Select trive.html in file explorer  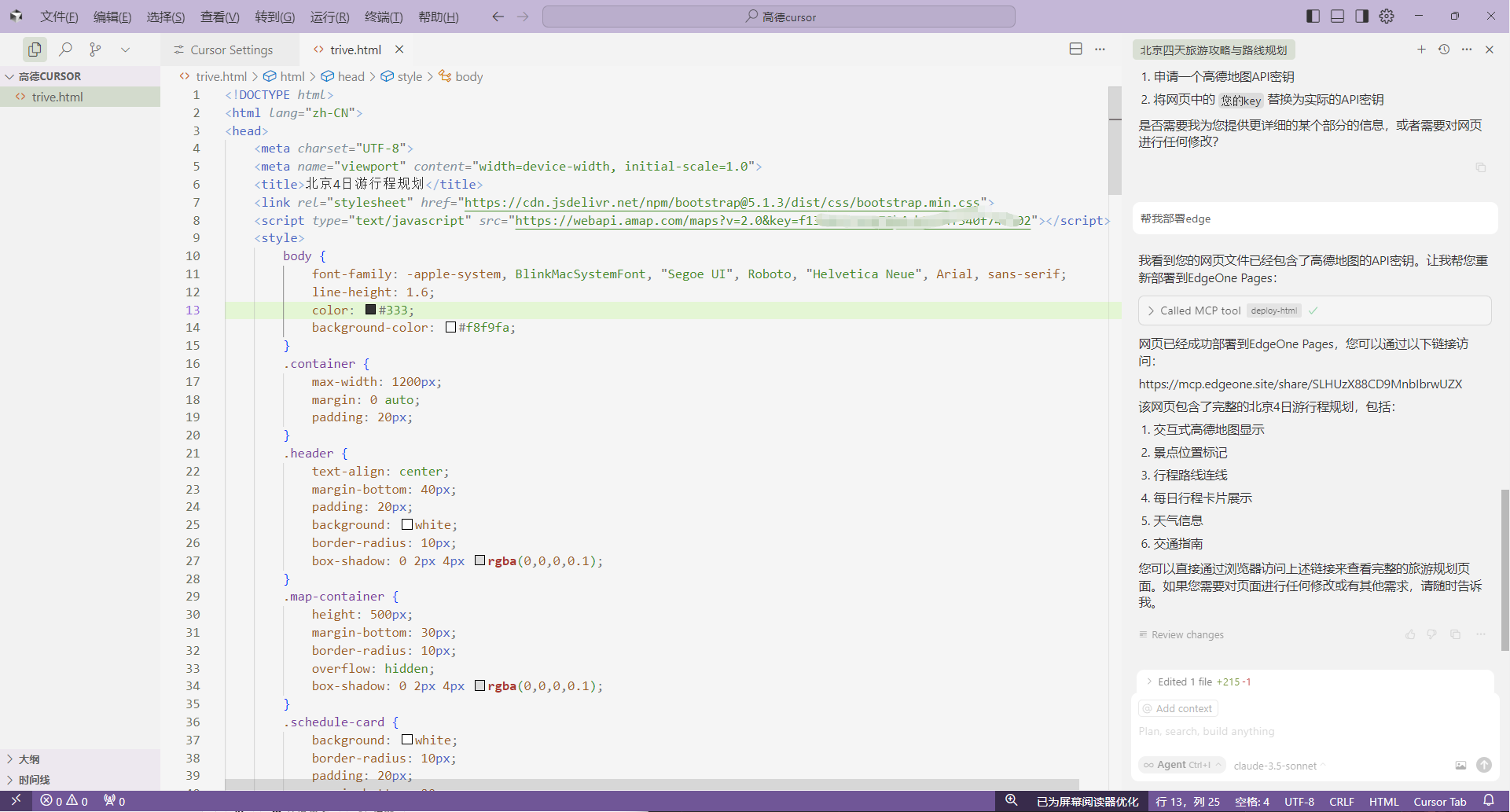click(x=80, y=97)
